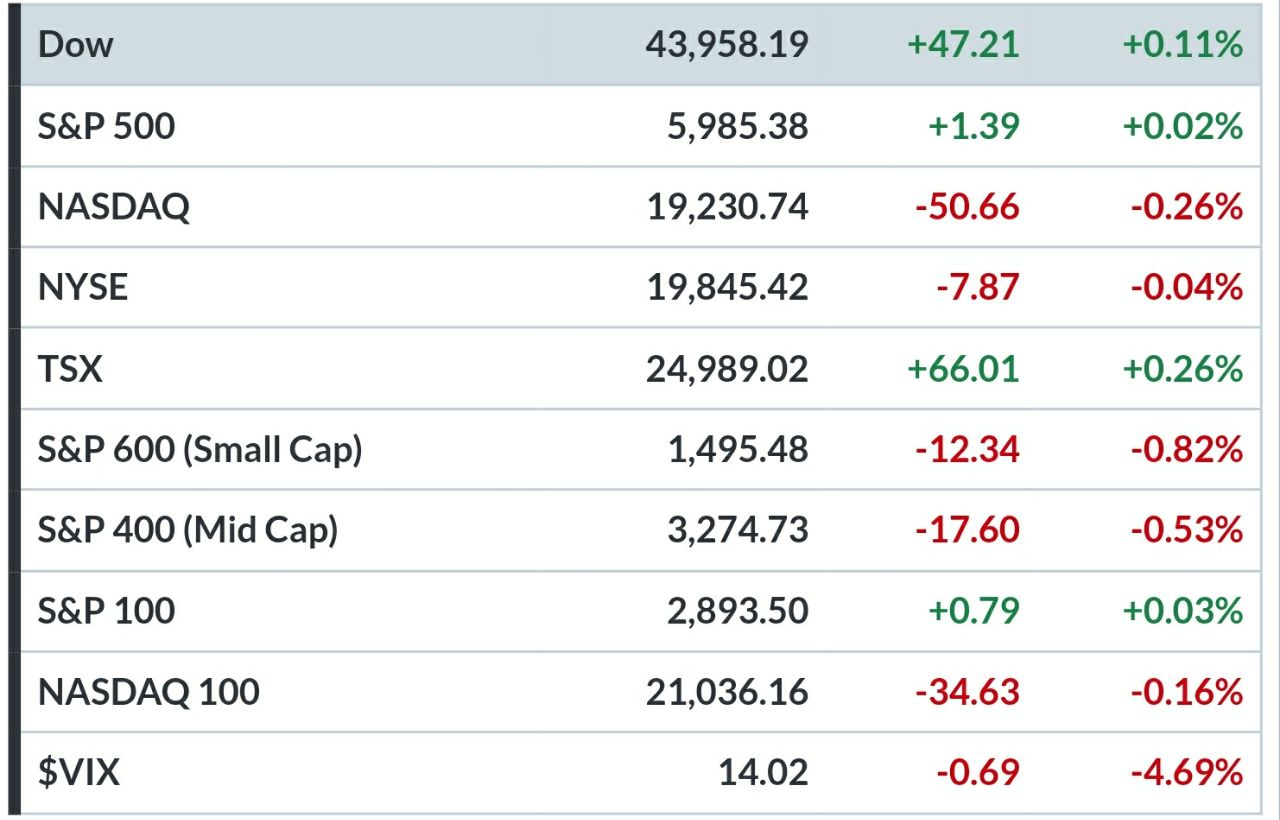Click the $VIX volatility index
Viewport: 1280px width, 820px height.
[x=640, y=773]
